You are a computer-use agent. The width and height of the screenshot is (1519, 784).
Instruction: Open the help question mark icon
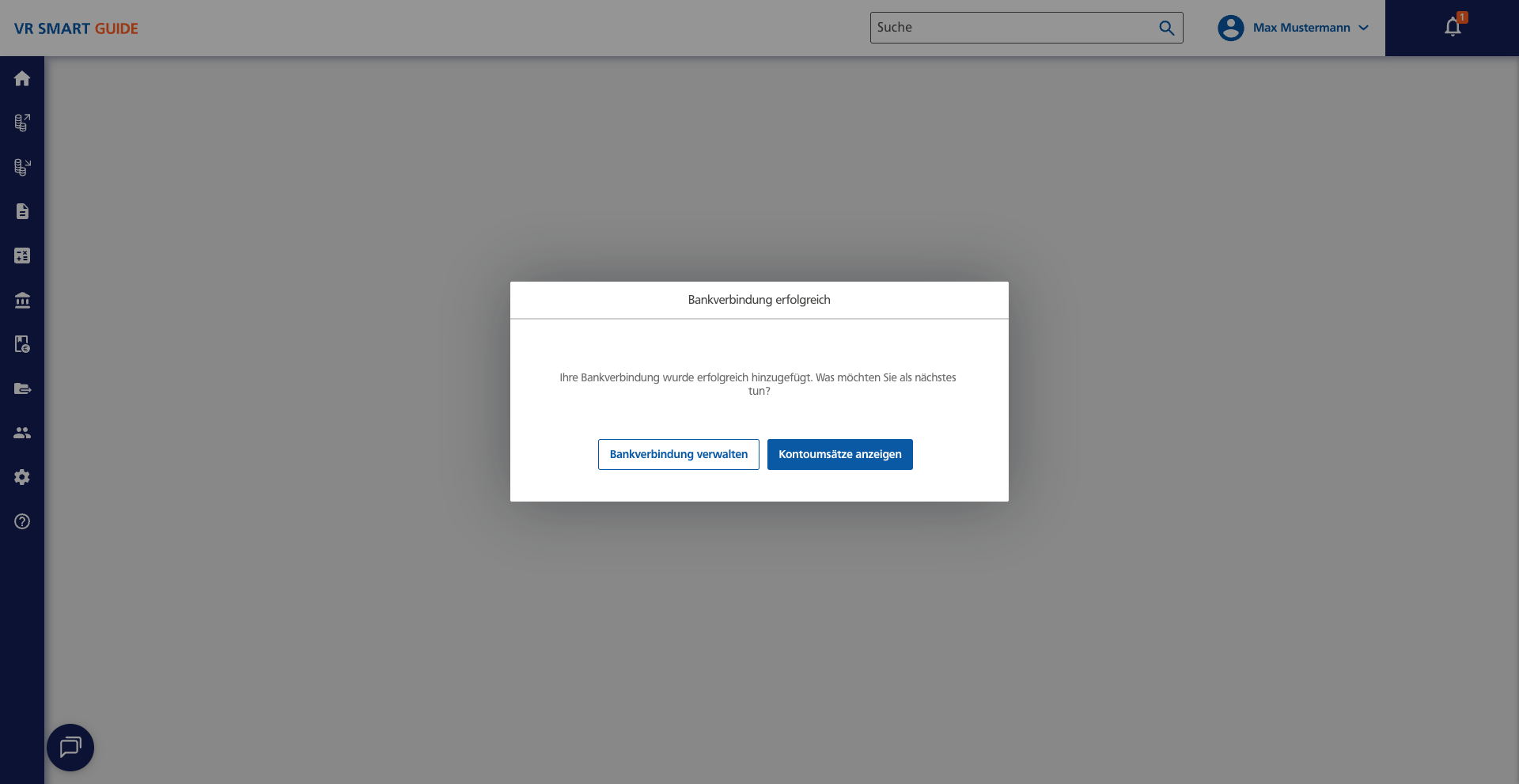point(22,521)
